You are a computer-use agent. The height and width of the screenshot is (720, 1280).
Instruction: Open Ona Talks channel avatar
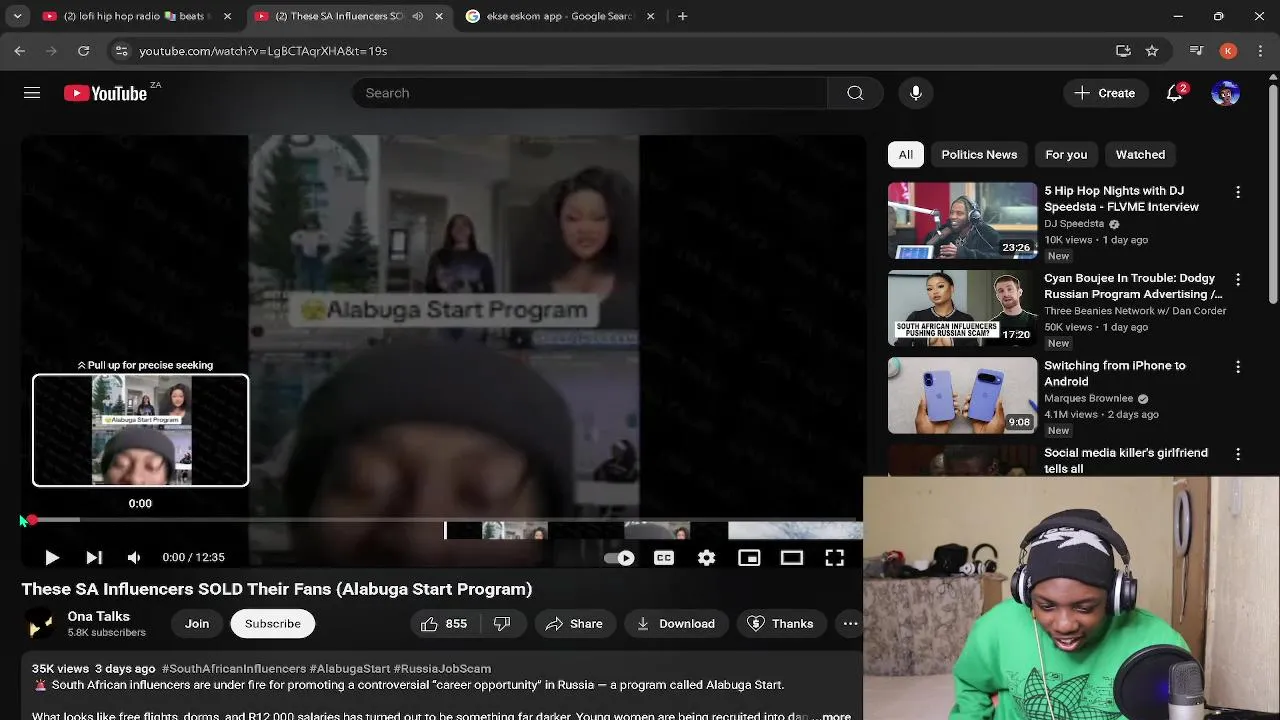click(x=40, y=624)
